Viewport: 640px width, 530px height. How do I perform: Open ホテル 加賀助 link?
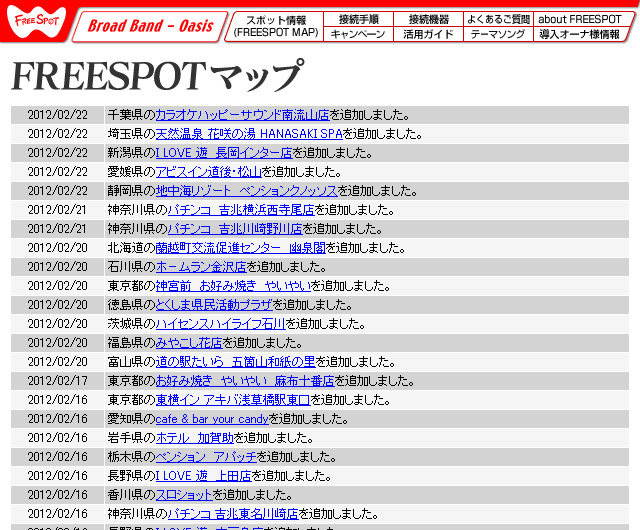(195, 438)
